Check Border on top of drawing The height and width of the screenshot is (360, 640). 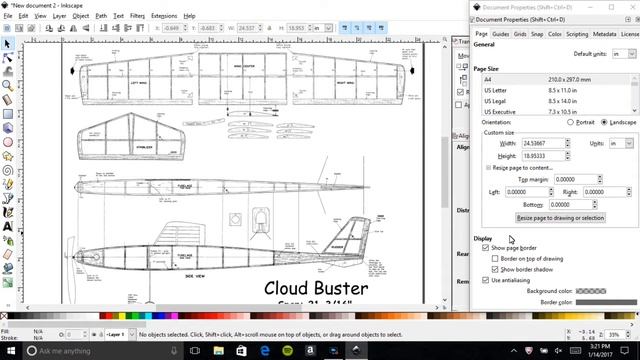coord(495,258)
